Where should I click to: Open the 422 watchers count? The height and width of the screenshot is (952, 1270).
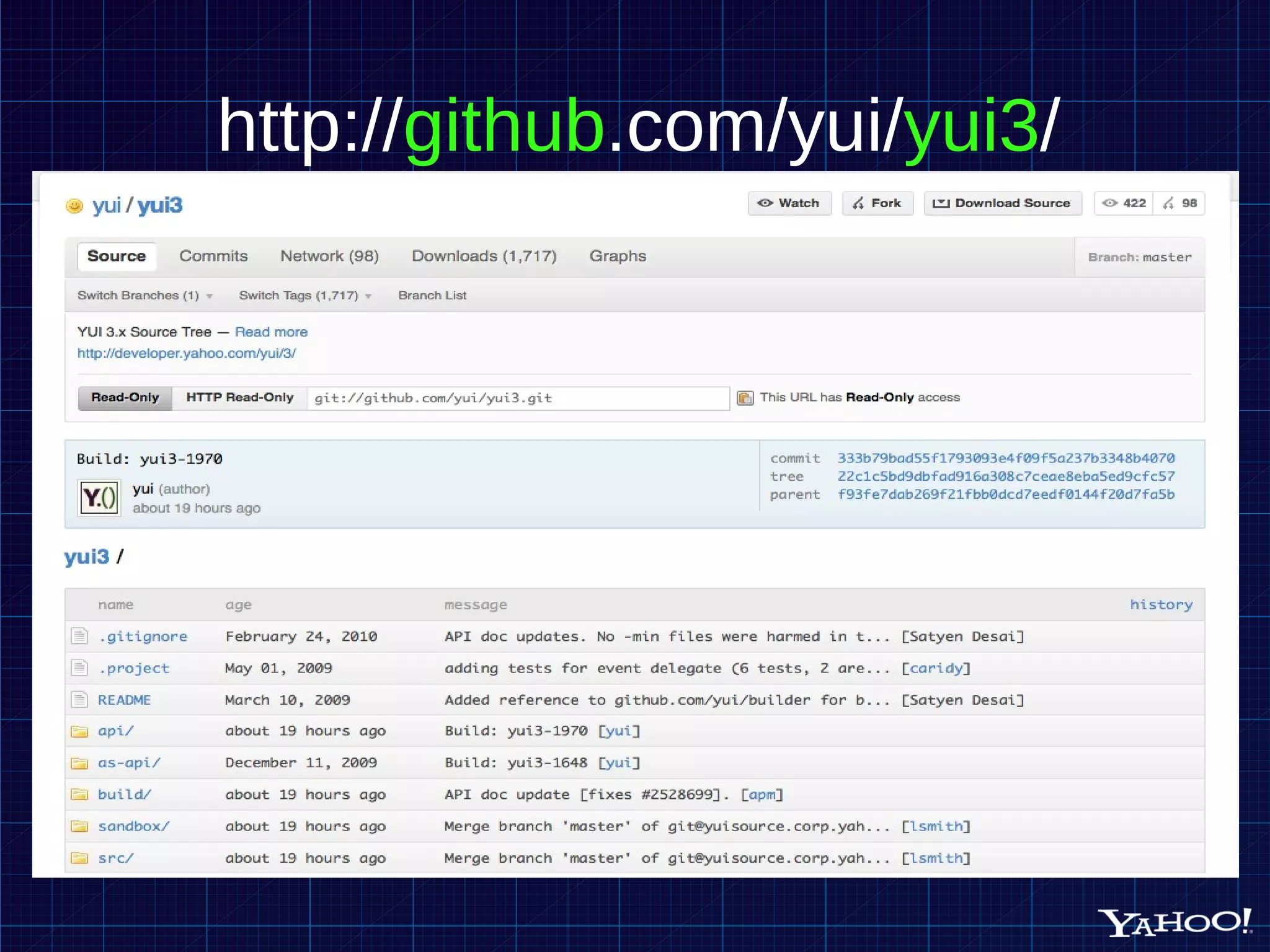(x=1124, y=203)
